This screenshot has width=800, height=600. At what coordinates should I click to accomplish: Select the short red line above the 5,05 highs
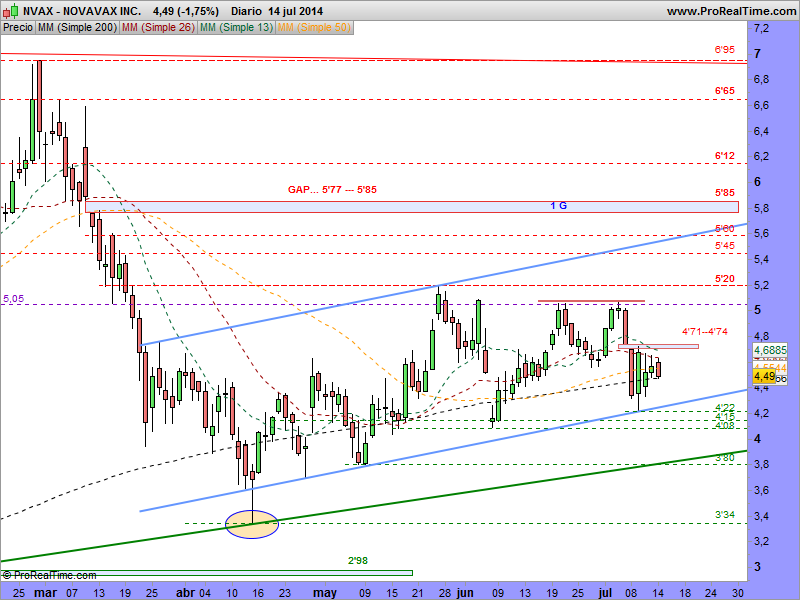(x=591, y=302)
